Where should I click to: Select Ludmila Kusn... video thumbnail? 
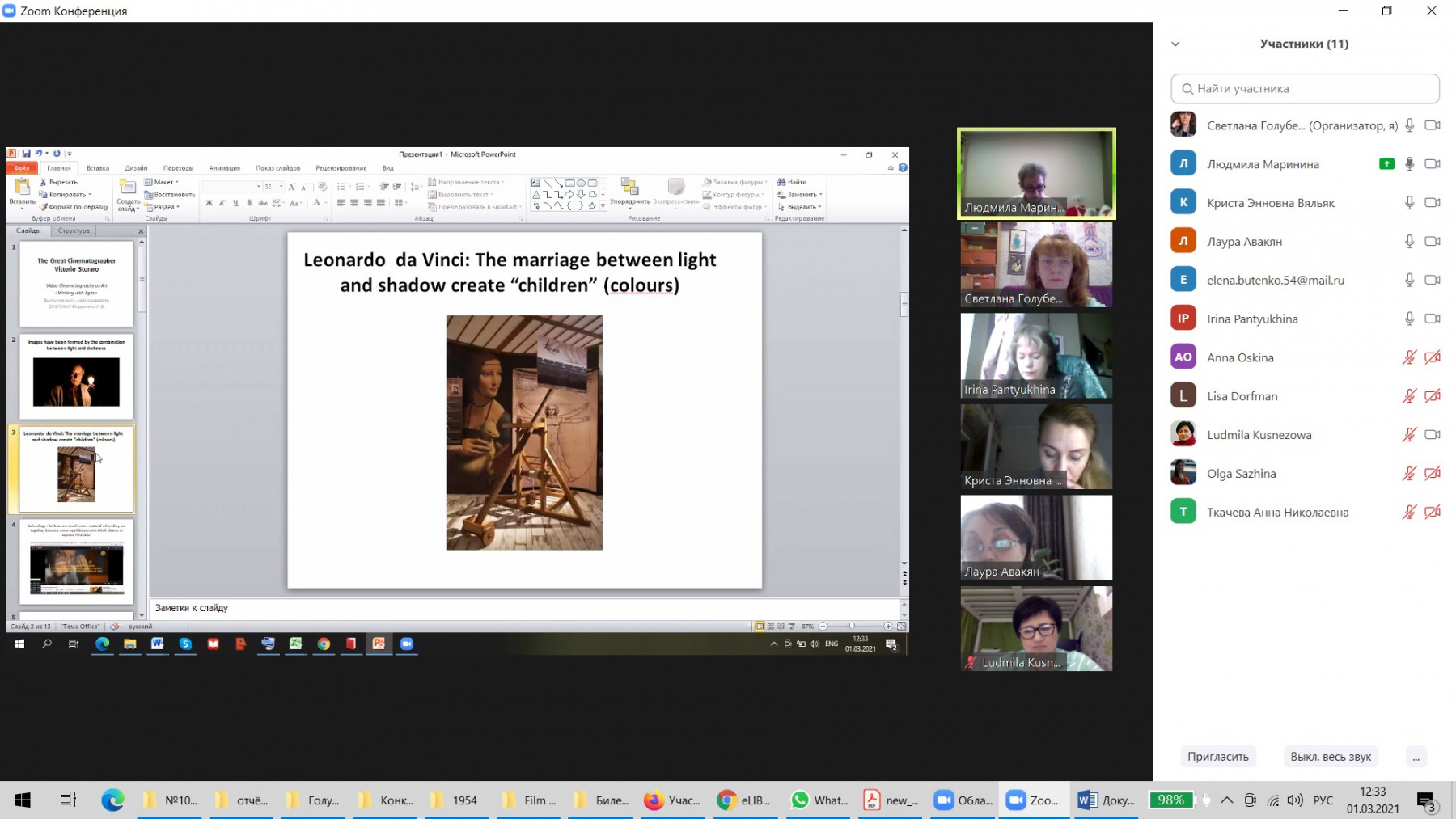[x=1036, y=629]
